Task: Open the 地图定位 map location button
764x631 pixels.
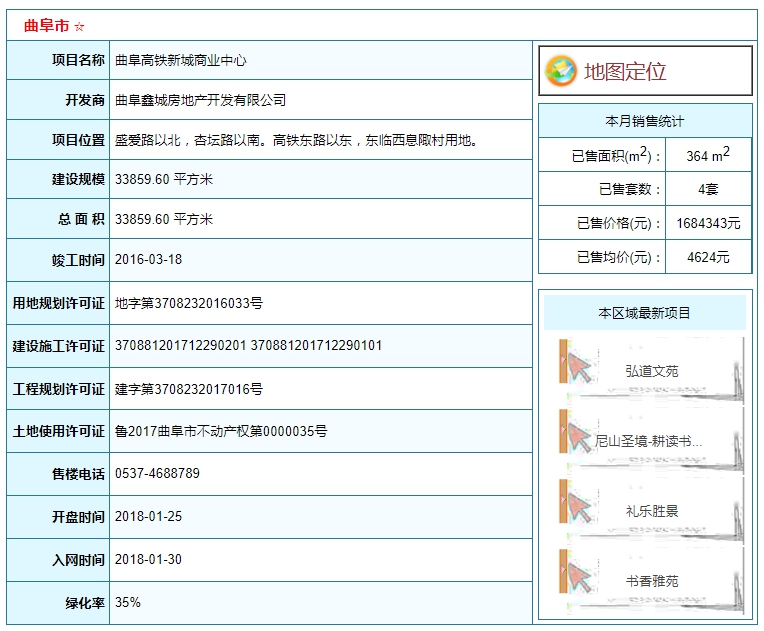Action: click(645, 71)
